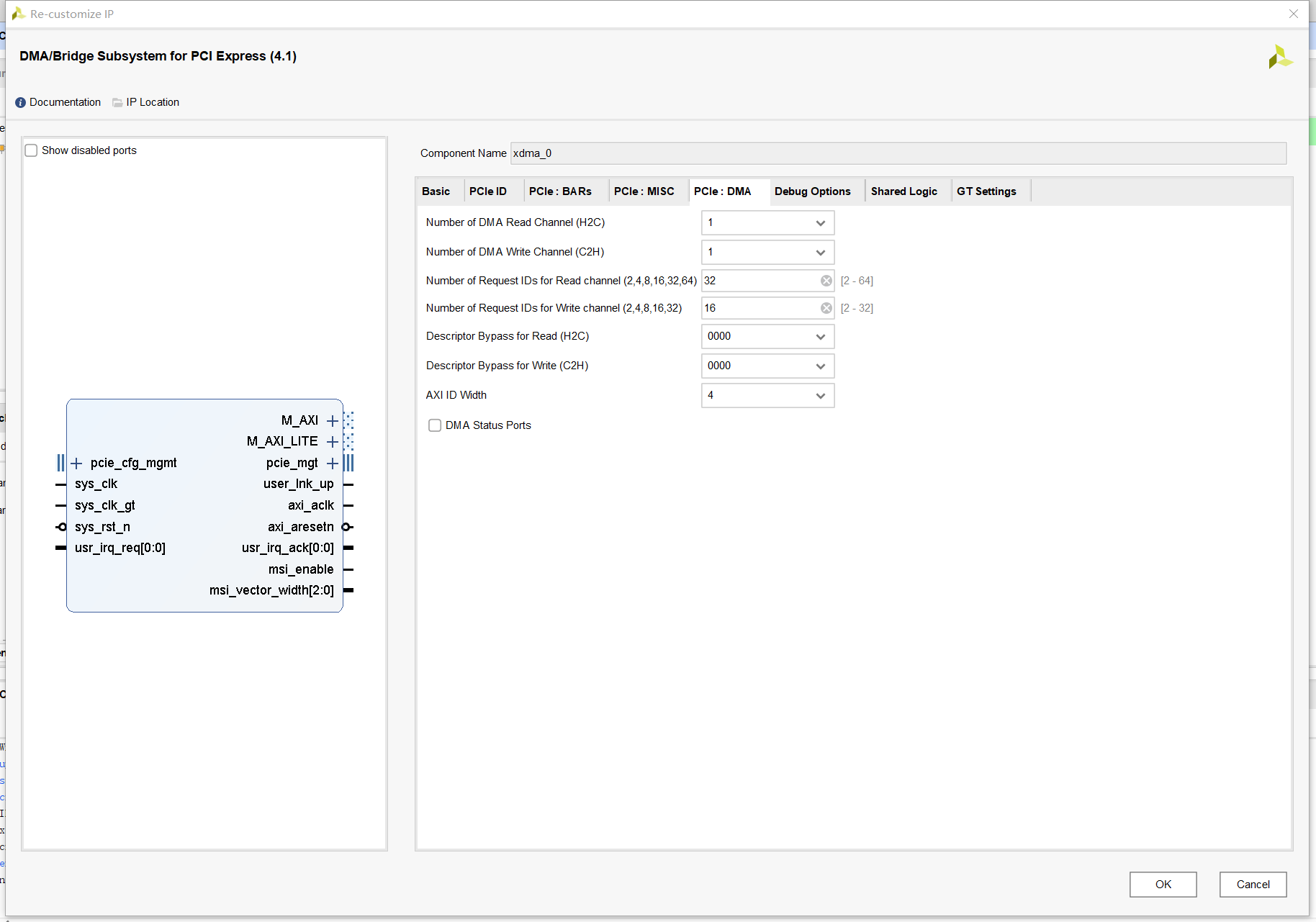Open Number of DMA Read Channel dropdown

coord(767,223)
